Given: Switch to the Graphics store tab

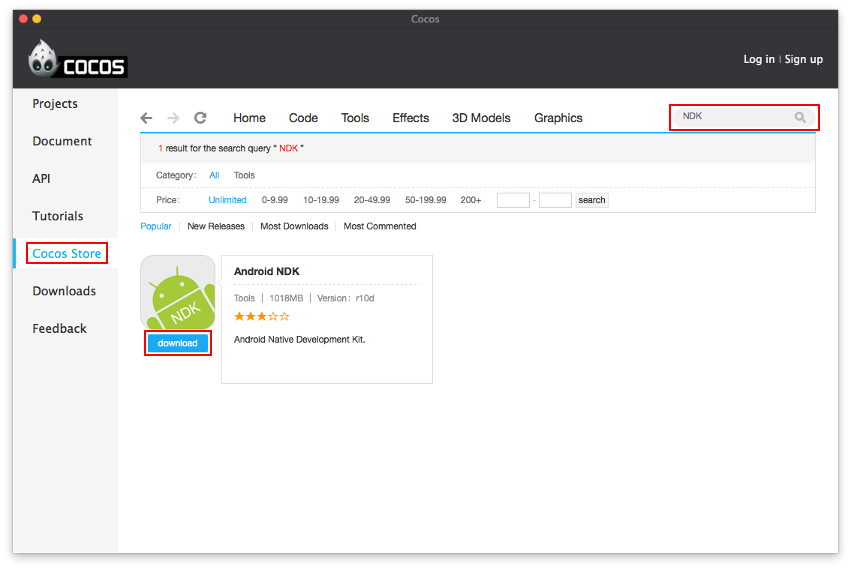Looking at the screenshot, I should click(x=558, y=118).
